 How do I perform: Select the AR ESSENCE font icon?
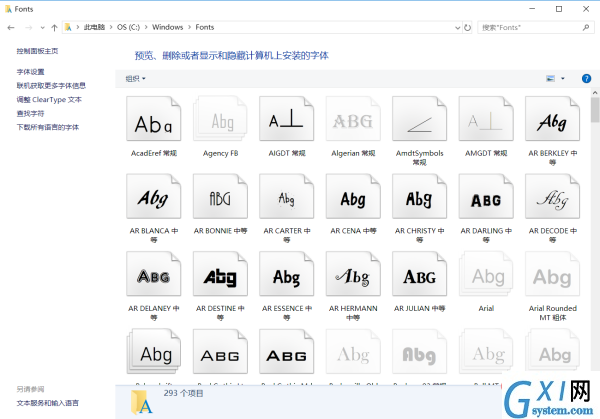tap(287, 274)
